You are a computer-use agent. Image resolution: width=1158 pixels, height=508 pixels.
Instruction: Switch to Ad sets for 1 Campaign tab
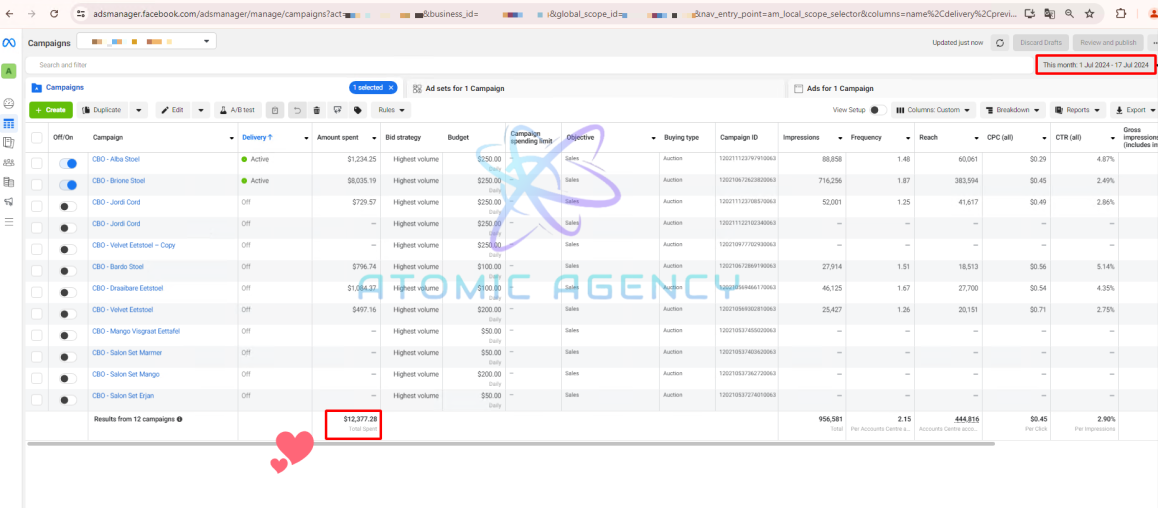point(465,89)
